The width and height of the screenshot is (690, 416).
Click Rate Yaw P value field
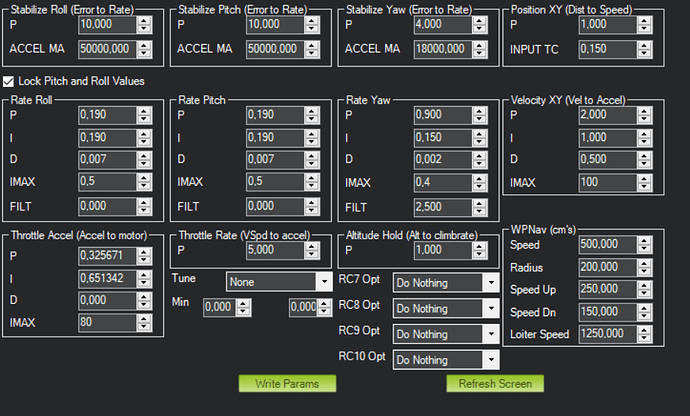pos(443,115)
